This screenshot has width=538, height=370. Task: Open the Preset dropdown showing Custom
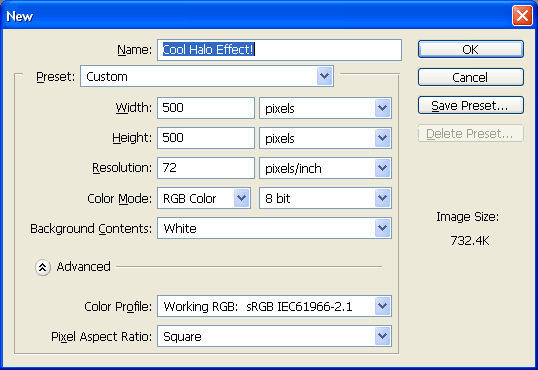point(207,76)
